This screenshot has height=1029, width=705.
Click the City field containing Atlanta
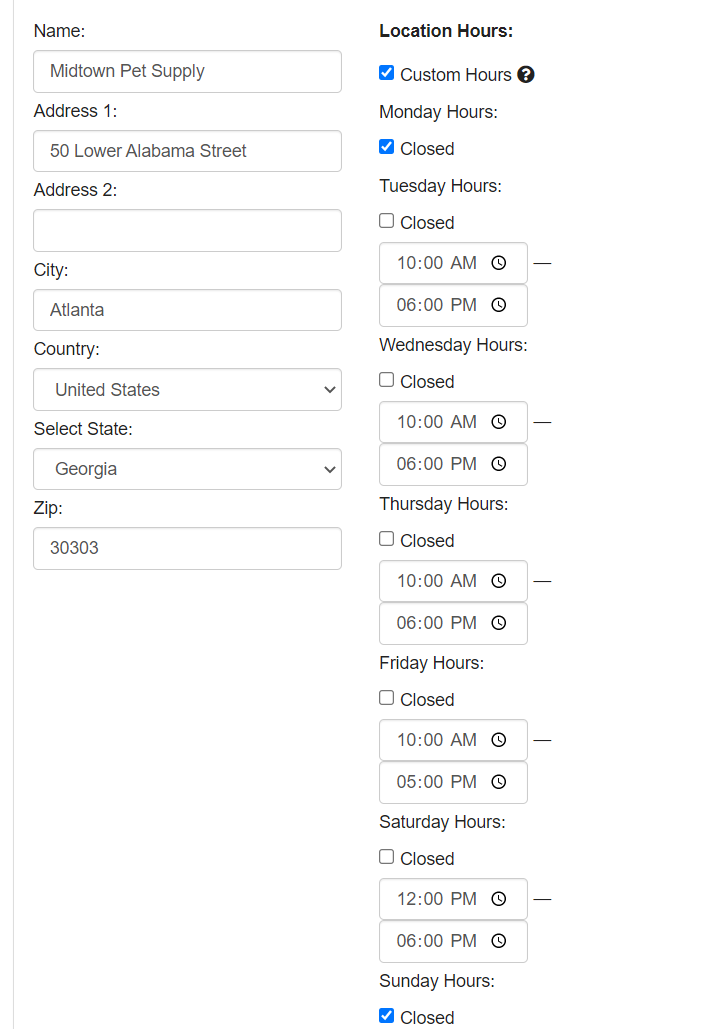[187, 310]
